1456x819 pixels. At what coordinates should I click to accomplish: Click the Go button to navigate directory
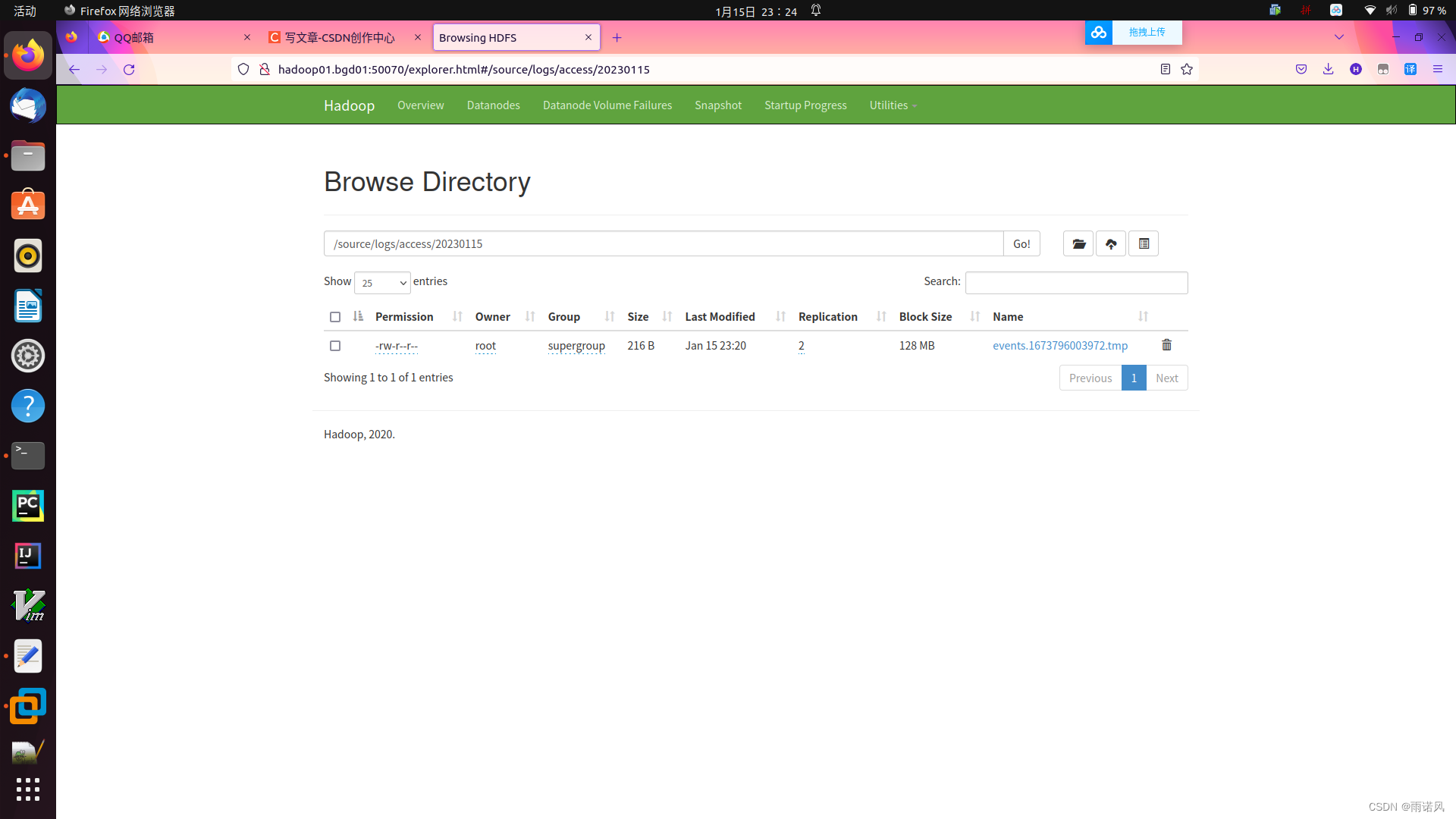(x=1022, y=244)
